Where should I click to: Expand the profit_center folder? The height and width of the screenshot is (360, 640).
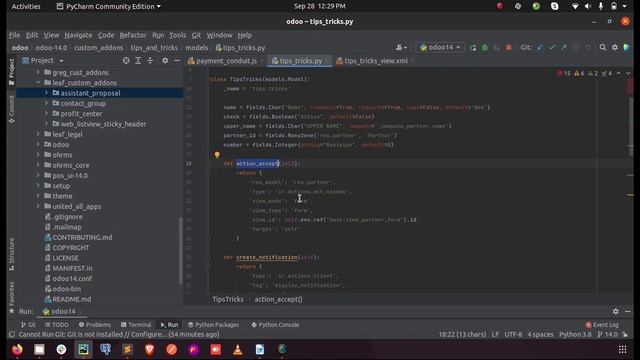[46, 113]
